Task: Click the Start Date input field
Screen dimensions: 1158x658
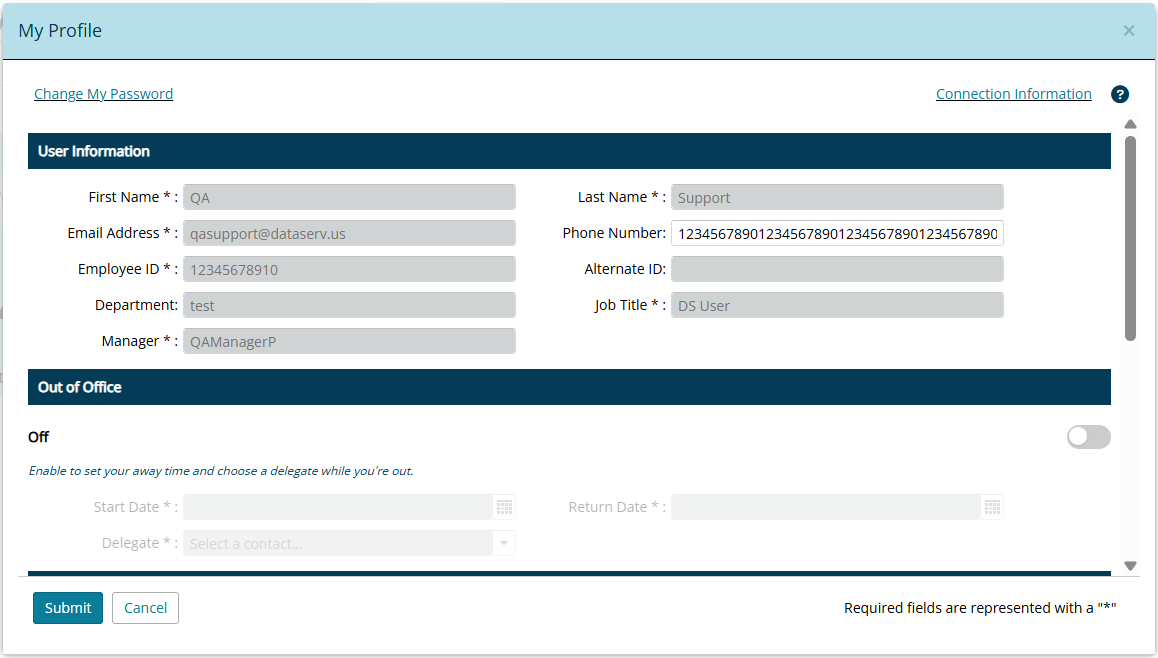Action: 338,507
